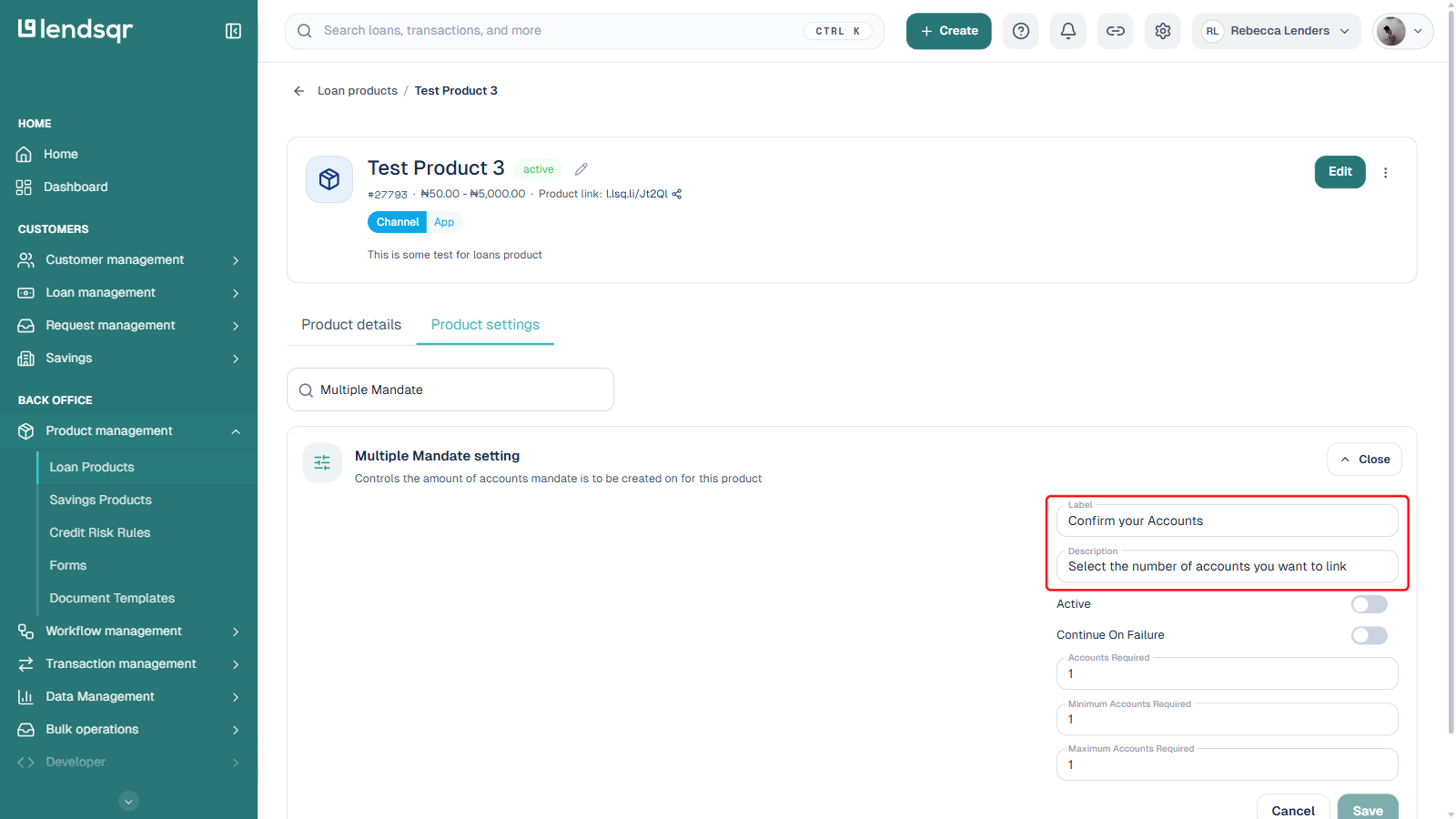The image size is (1456, 819).
Task: Expand Data Management chevron
Action: (x=236, y=697)
